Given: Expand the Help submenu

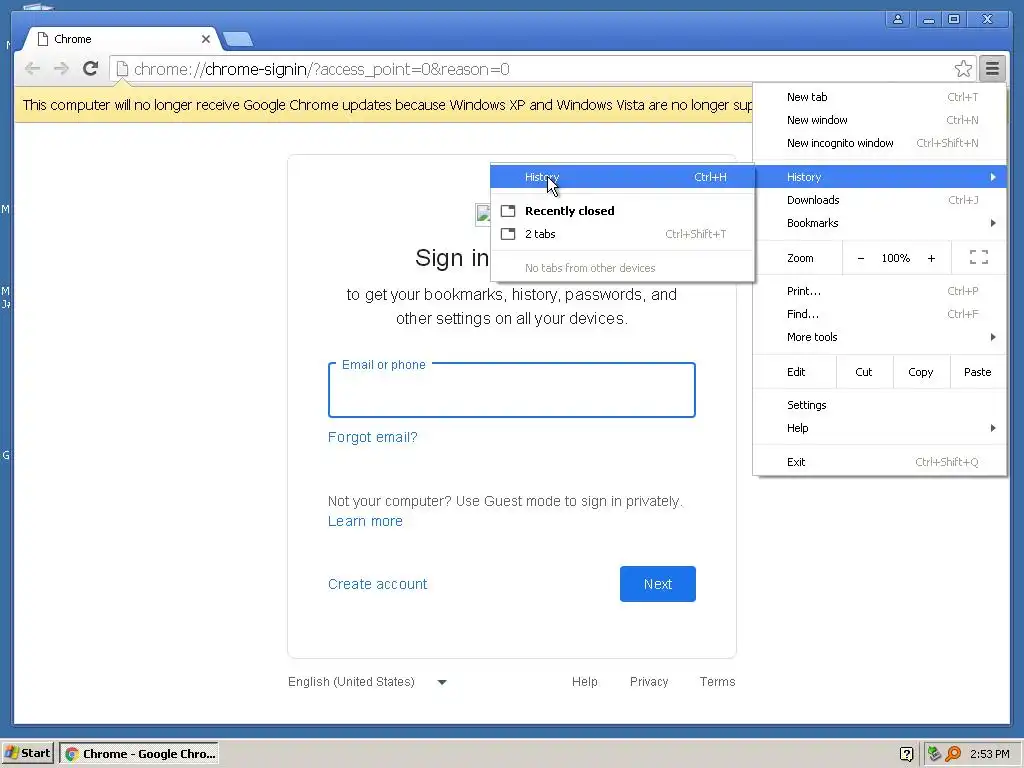Looking at the screenshot, I should point(879,428).
